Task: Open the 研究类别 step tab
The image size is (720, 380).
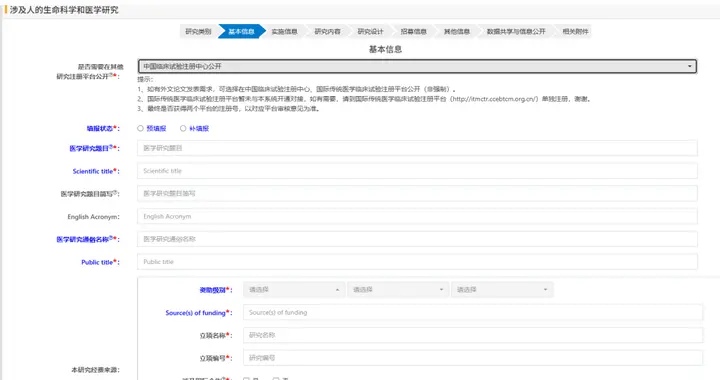Action: (x=198, y=31)
